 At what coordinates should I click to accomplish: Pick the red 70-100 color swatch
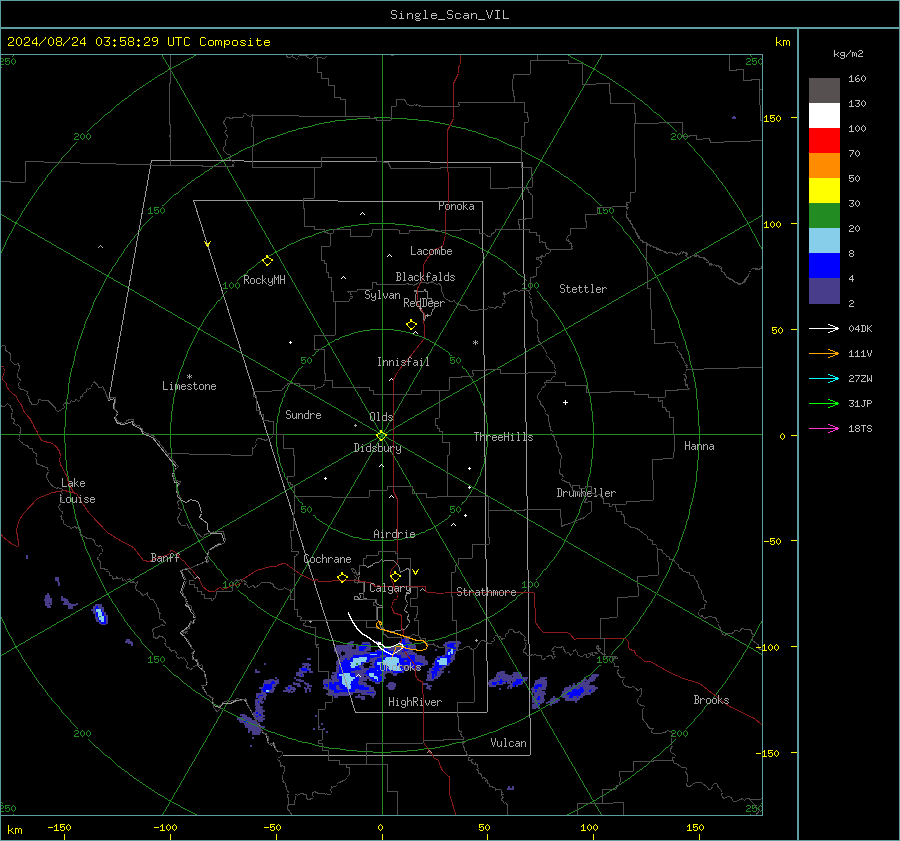[x=824, y=141]
